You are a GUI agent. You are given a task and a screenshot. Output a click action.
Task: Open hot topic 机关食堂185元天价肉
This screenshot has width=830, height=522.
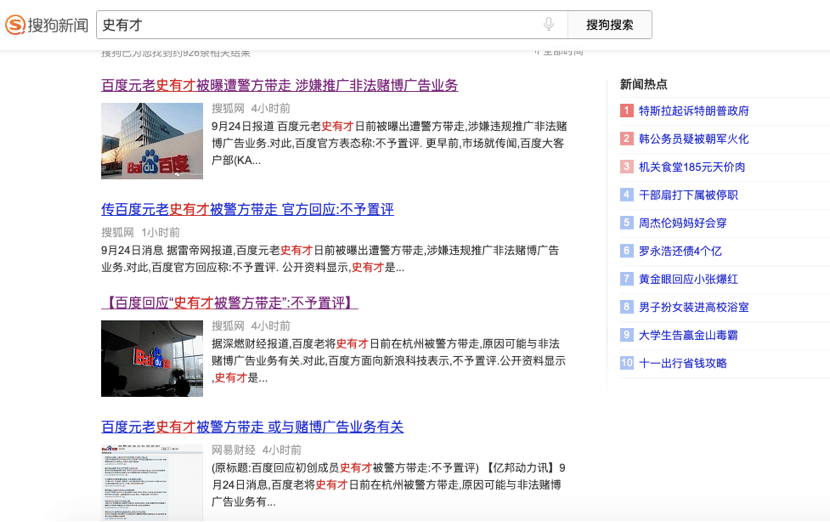(692, 167)
